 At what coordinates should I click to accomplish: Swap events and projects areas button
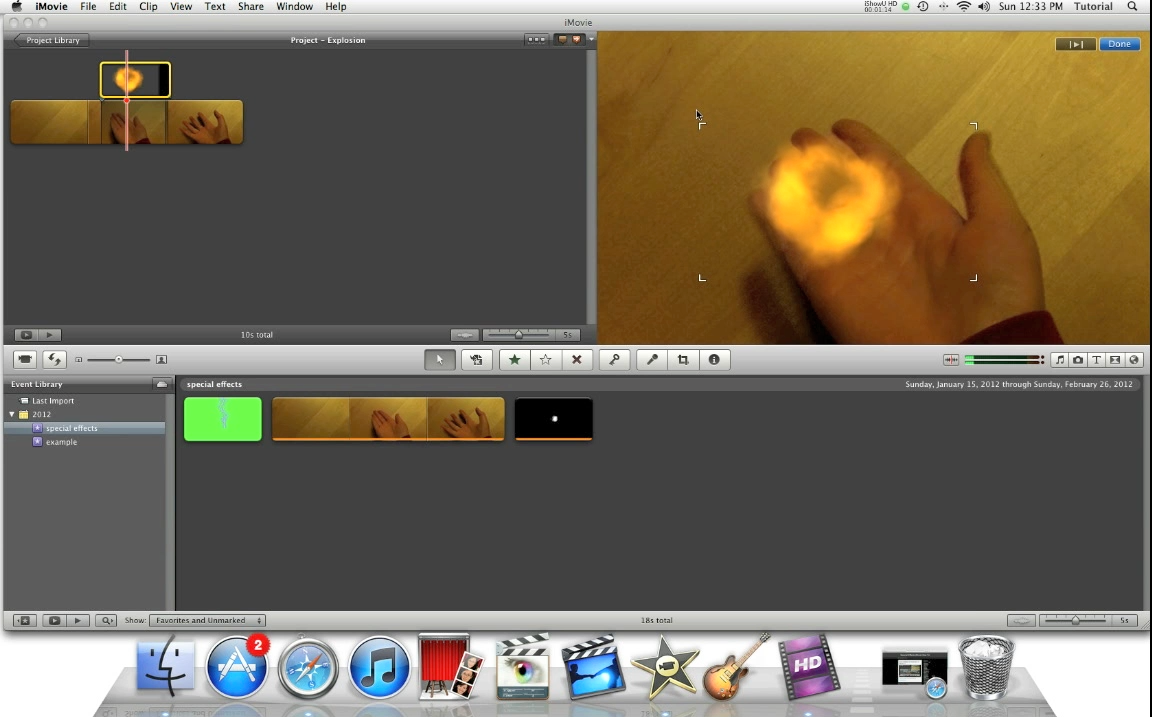click(55, 359)
